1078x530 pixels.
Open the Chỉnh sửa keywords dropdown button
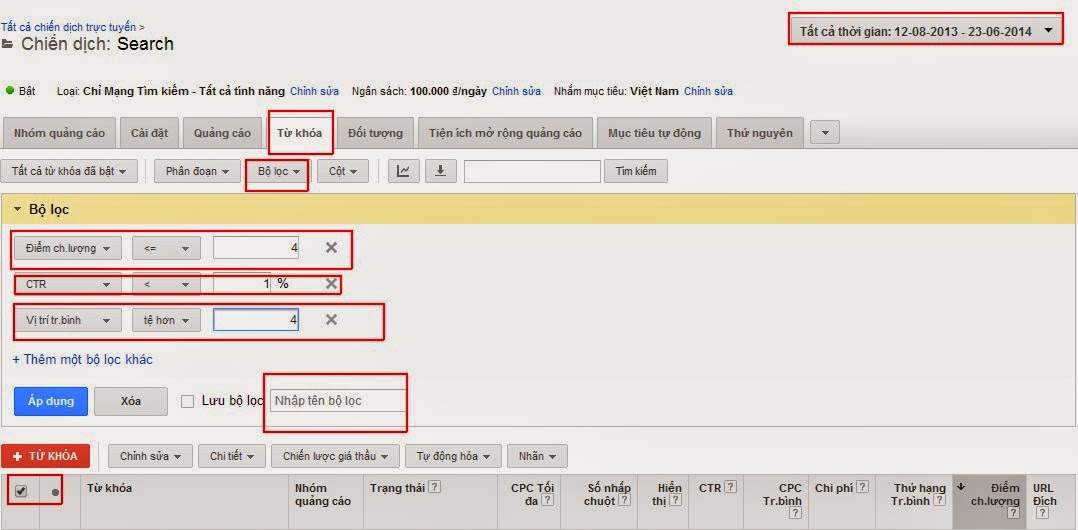click(x=150, y=456)
